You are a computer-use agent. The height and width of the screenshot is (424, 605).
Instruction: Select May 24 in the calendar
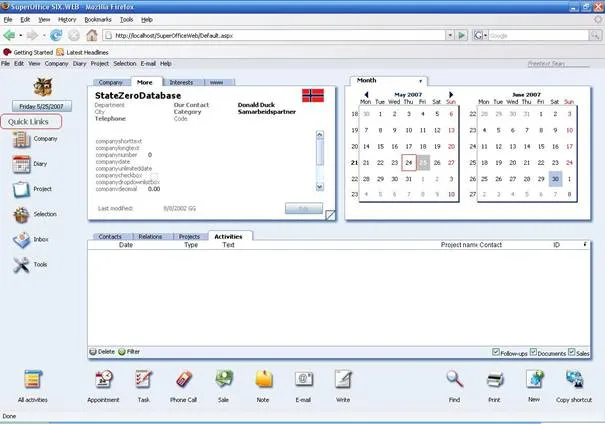[408, 162]
